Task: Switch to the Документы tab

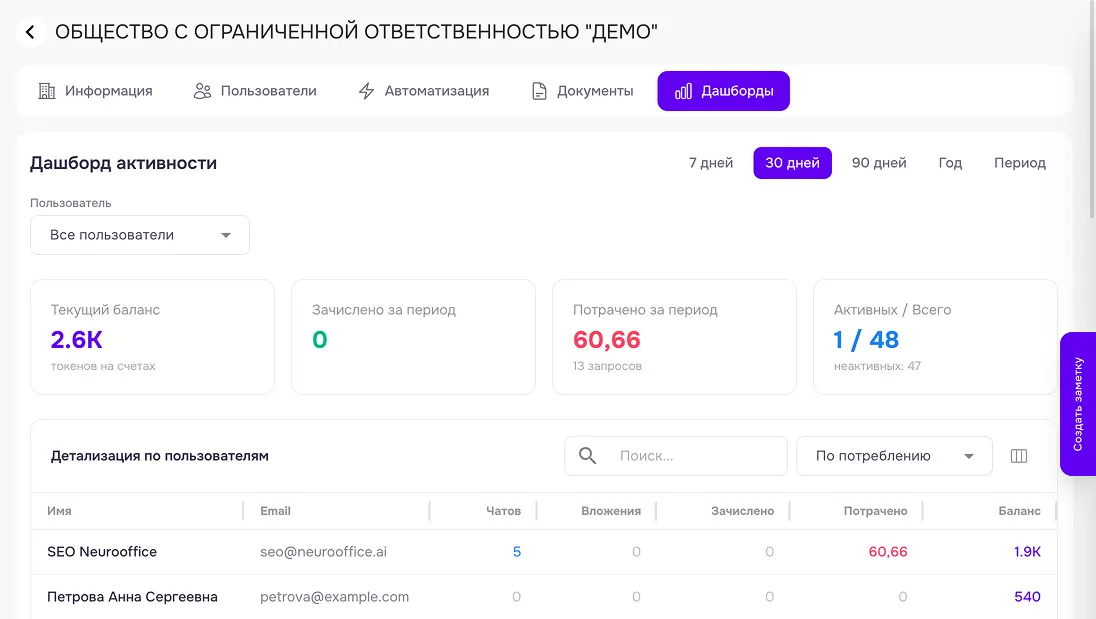Action: [582, 91]
